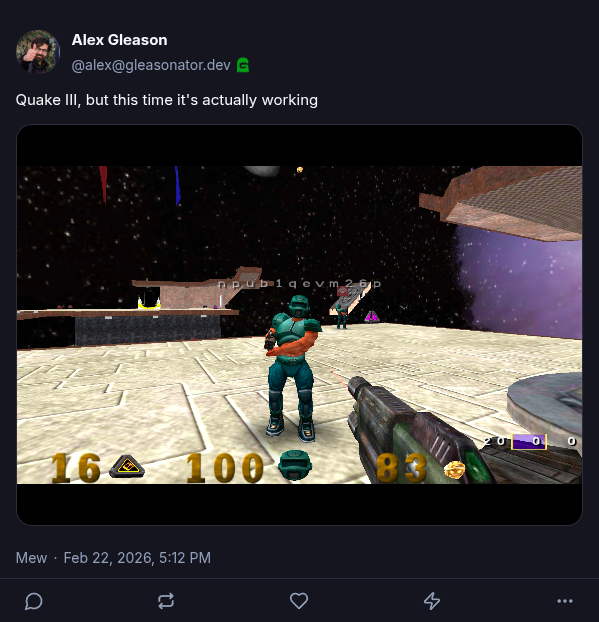Click the @alex@gleasonator.dev handle
Image resolution: width=599 pixels, height=622 pixels.
coord(151,65)
